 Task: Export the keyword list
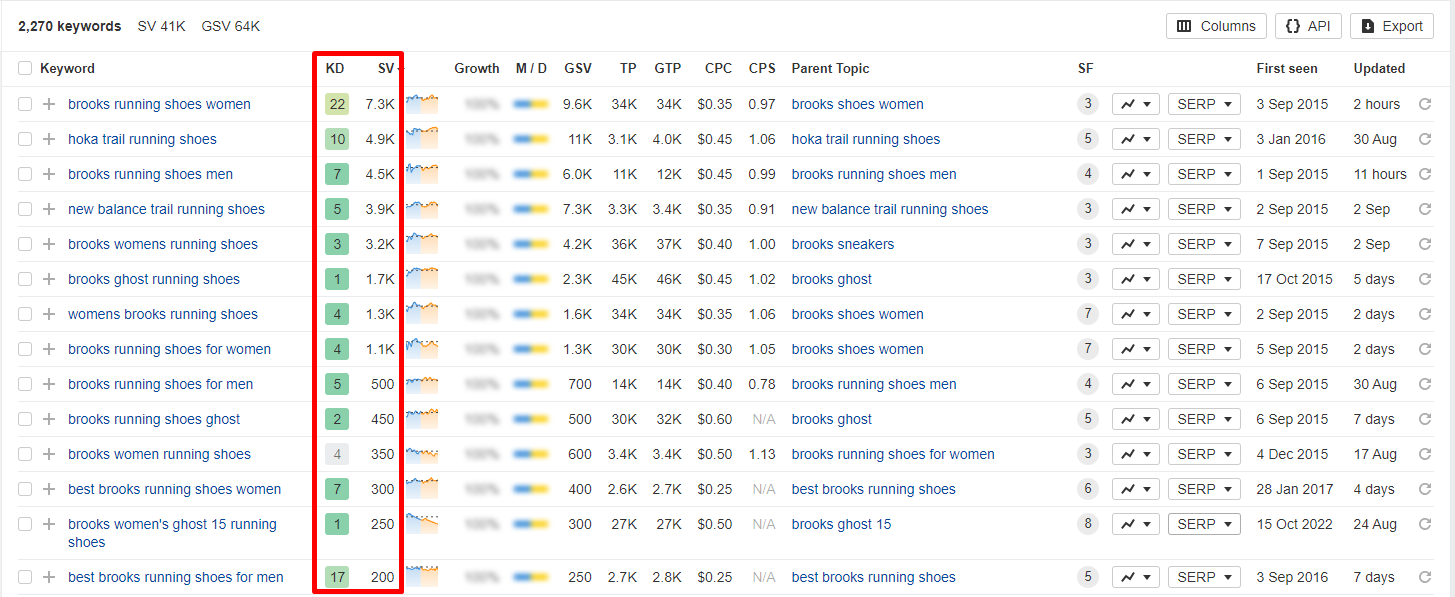click(x=1392, y=26)
